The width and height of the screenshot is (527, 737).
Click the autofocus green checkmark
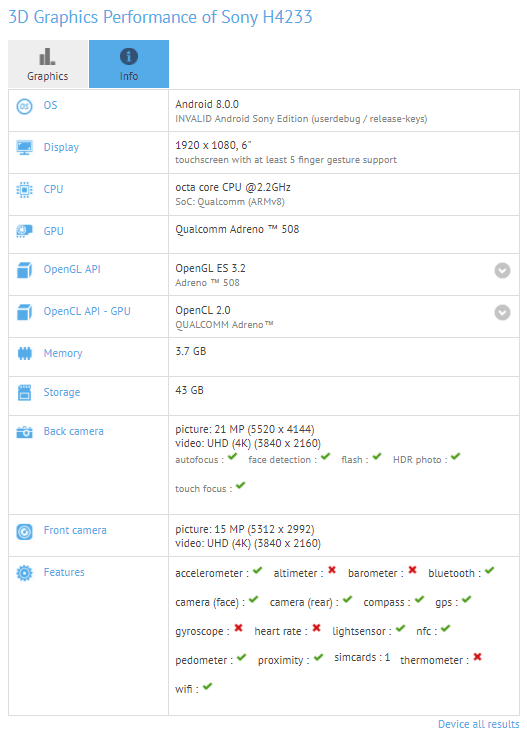[232, 456]
